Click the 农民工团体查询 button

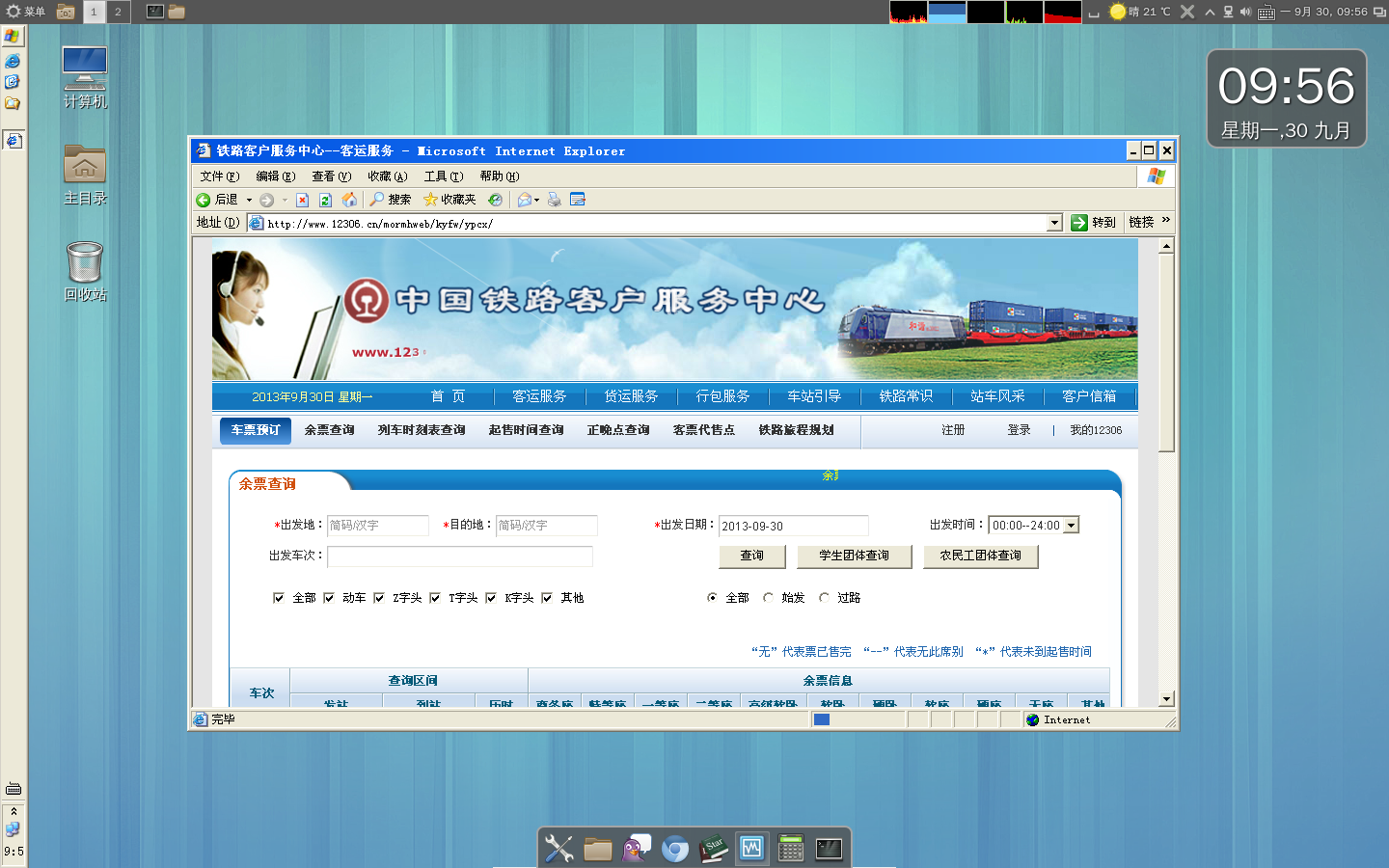pos(980,556)
